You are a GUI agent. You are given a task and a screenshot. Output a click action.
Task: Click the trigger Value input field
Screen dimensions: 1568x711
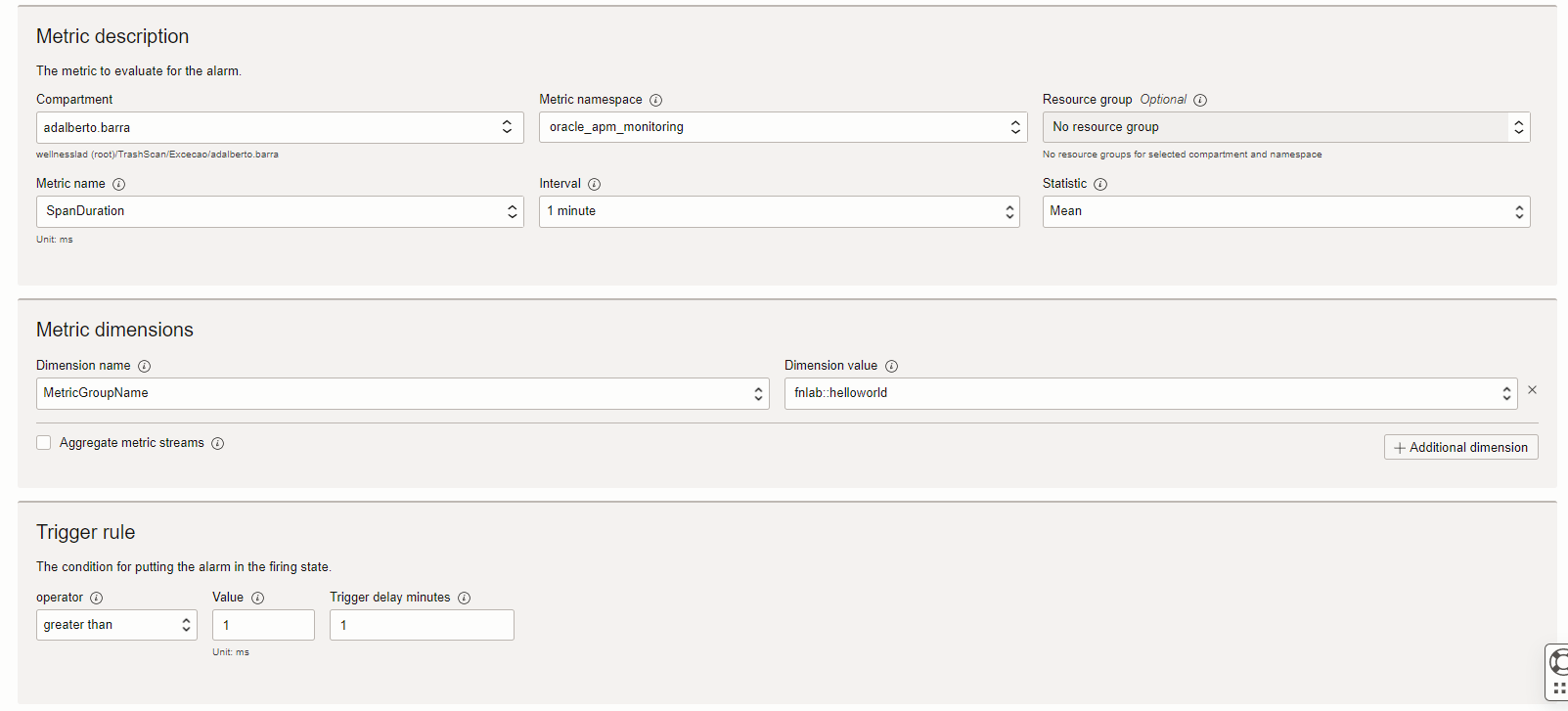point(263,625)
